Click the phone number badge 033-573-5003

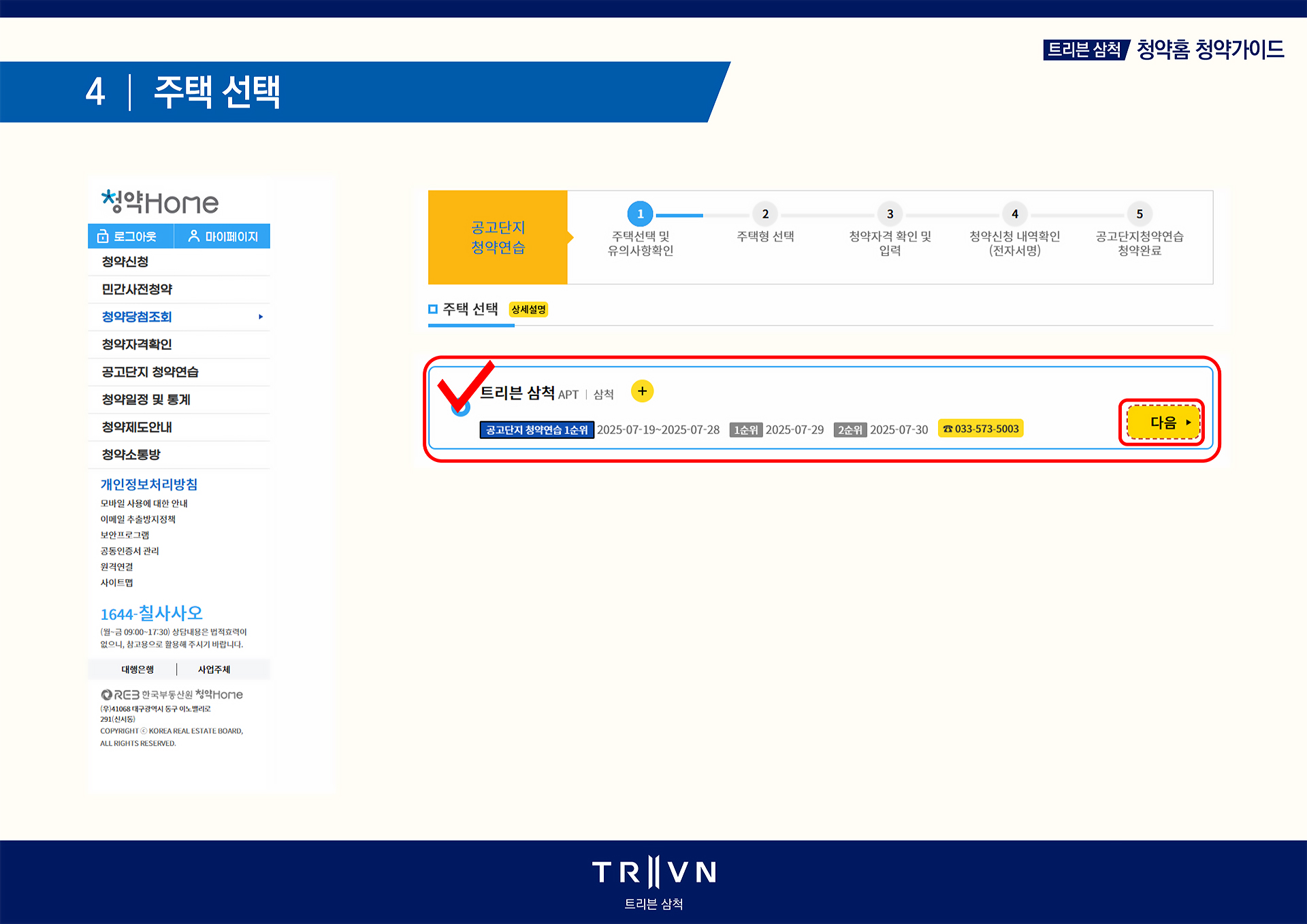980,429
